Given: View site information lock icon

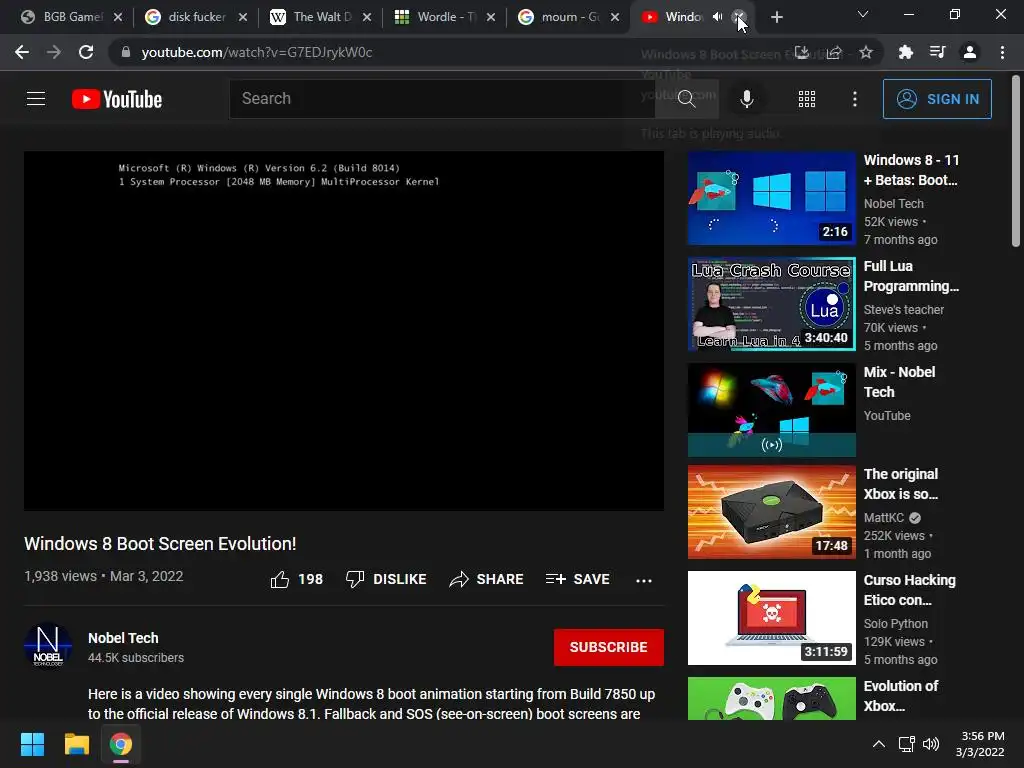Looking at the screenshot, I should pyautogui.click(x=126, y=52).
